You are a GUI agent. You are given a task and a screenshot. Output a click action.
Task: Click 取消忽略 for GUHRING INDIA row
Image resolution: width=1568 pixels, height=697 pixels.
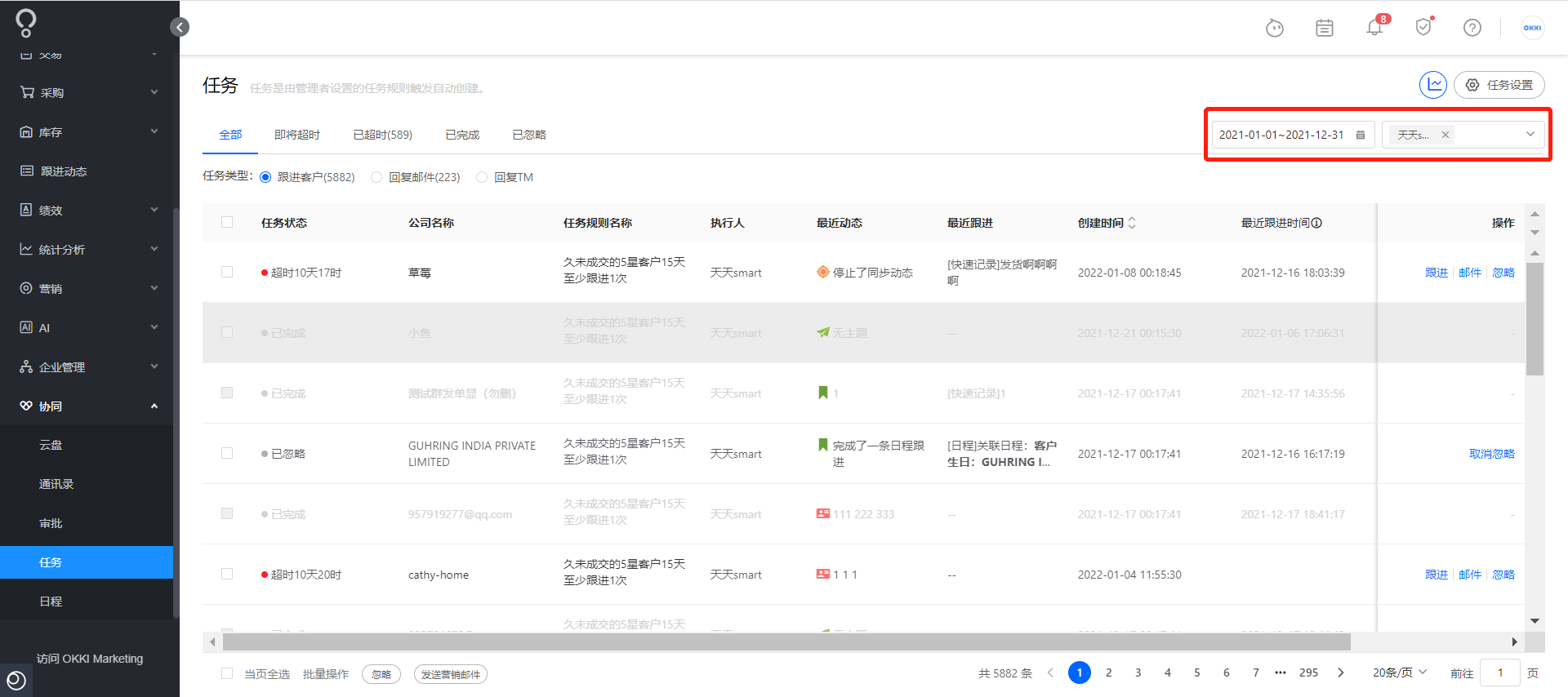pos(1491,454)
